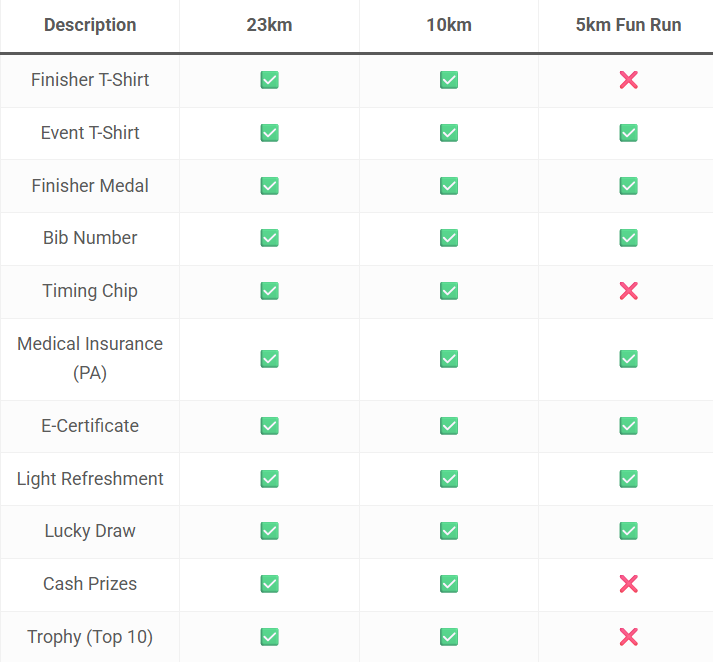Click the red cross for 5km Finisher T-Shirt
The width and height of the screenshot is (713, 662).
[628, 80]
